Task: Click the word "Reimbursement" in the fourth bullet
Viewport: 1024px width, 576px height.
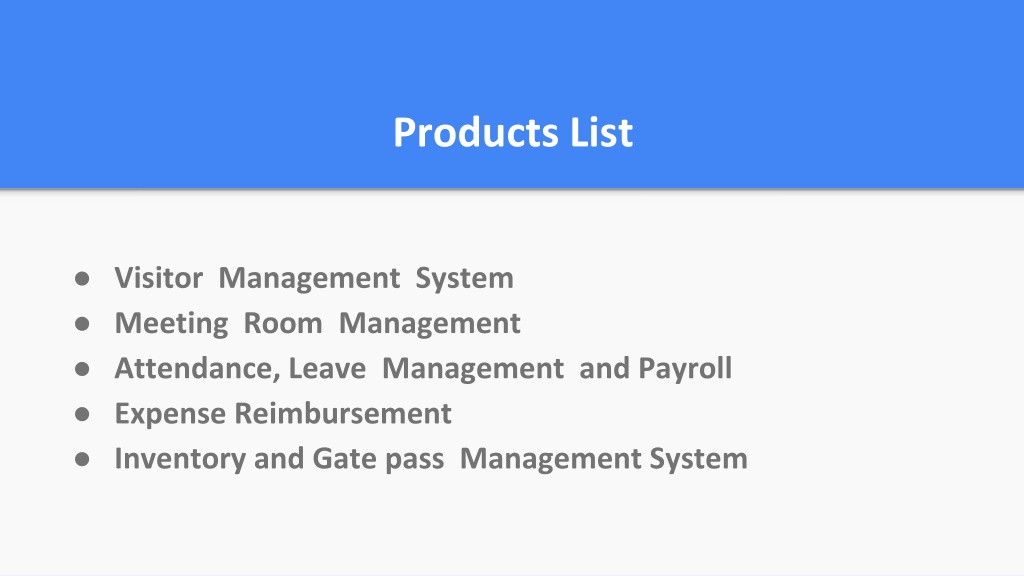Action: pos(343,414)
